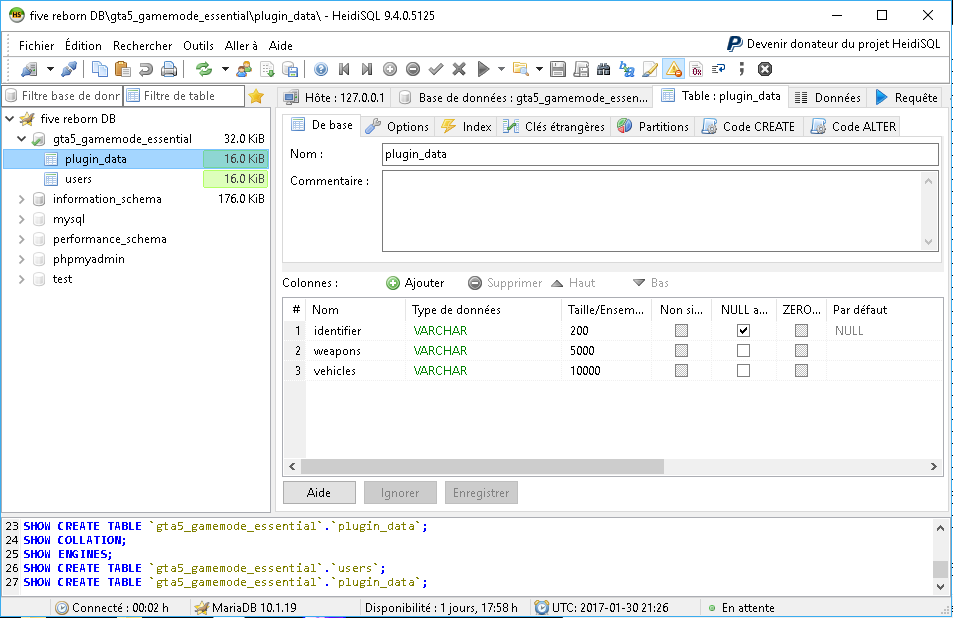Click the Replace text icon
Image resolution: width=953 pixels, height=618 pixels.
[x=627, y=69]
